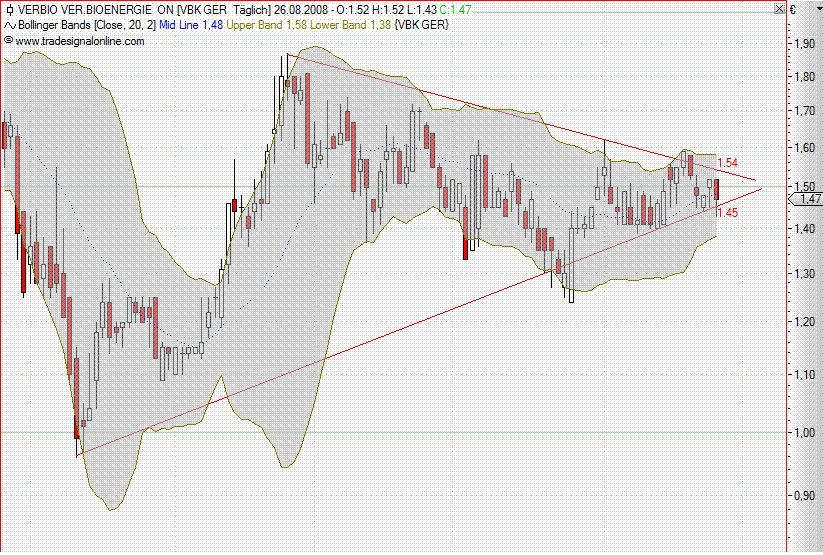Click the blue Mid Line 1,48 legend
The width and height of the screenshot is (823, 555).
click(191, 25)
